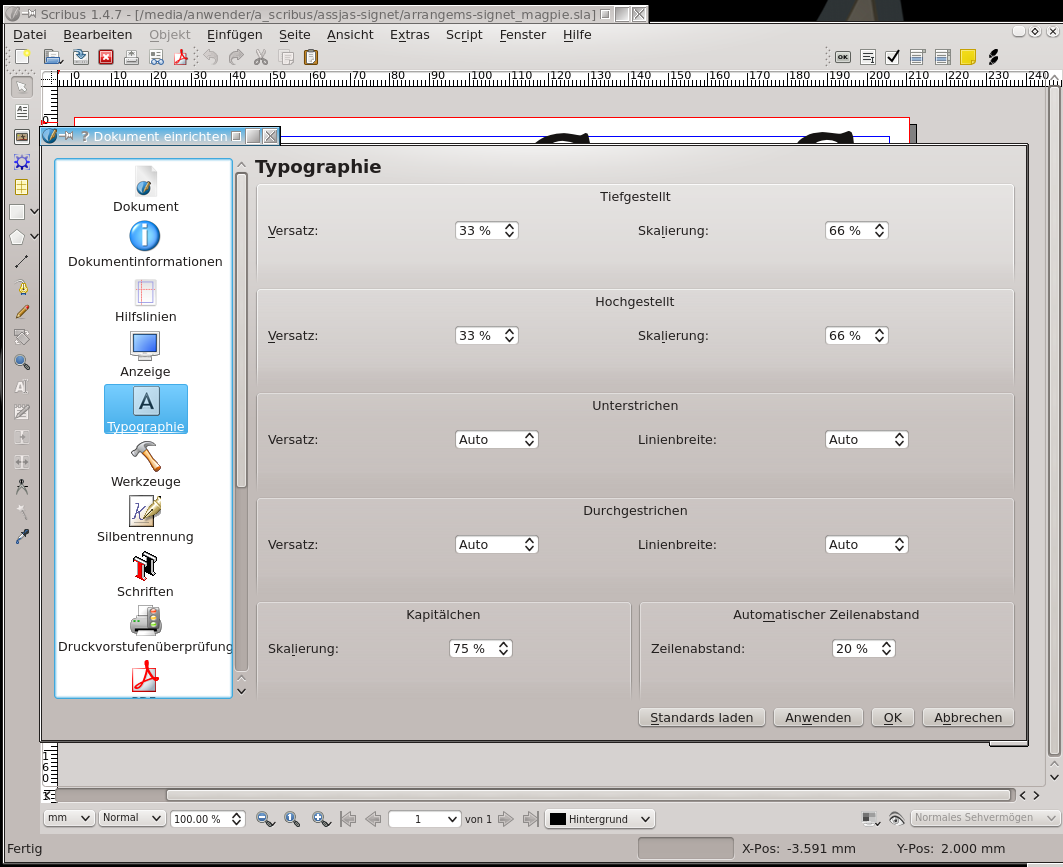This screenshot has height=867, width=1063.
Task: Select the PDF checkbox tool in toolbar
Action: pyautogui.click(x=893, y=57)
